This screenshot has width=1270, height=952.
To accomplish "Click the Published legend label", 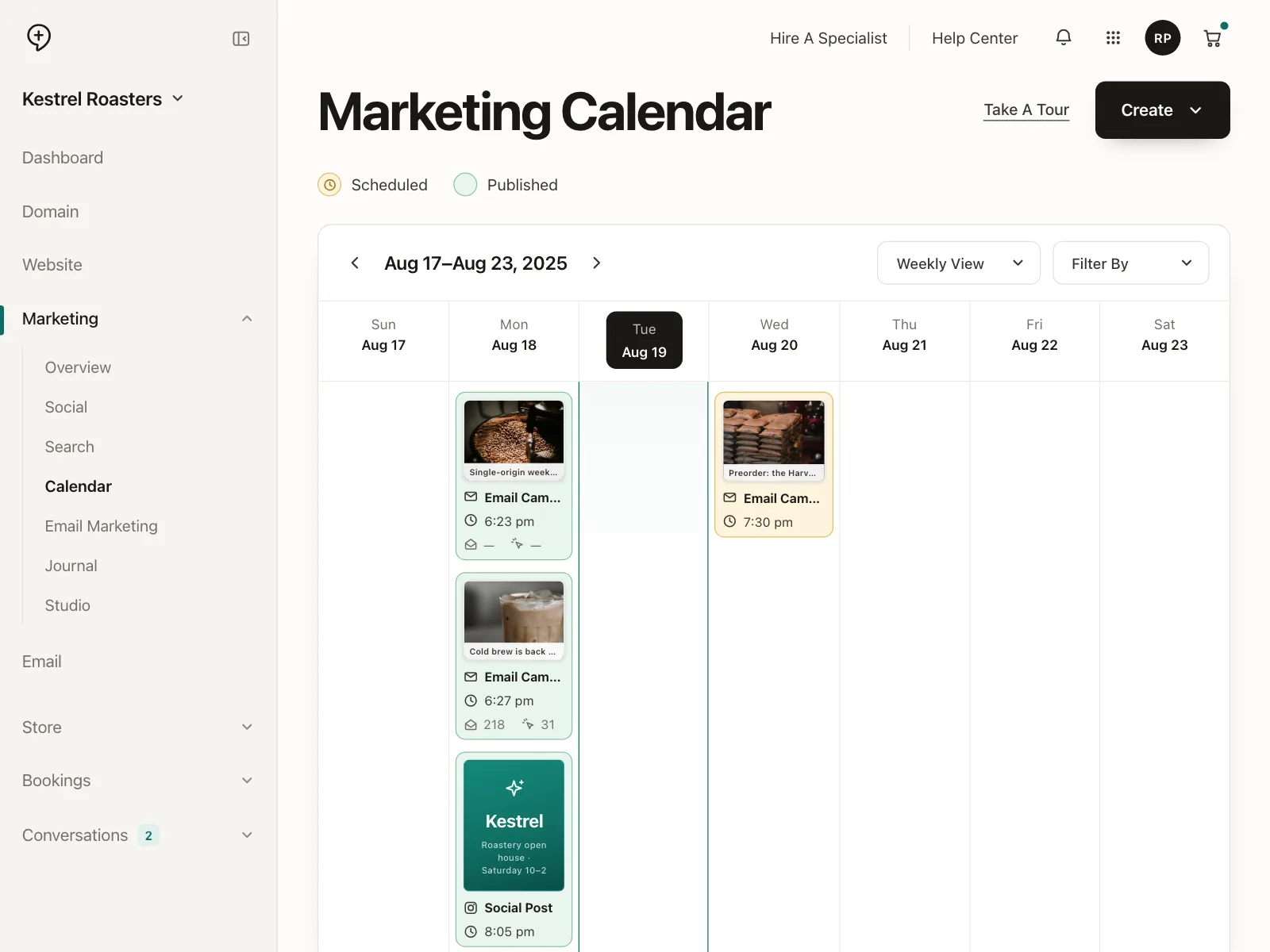I will point(522,185).
